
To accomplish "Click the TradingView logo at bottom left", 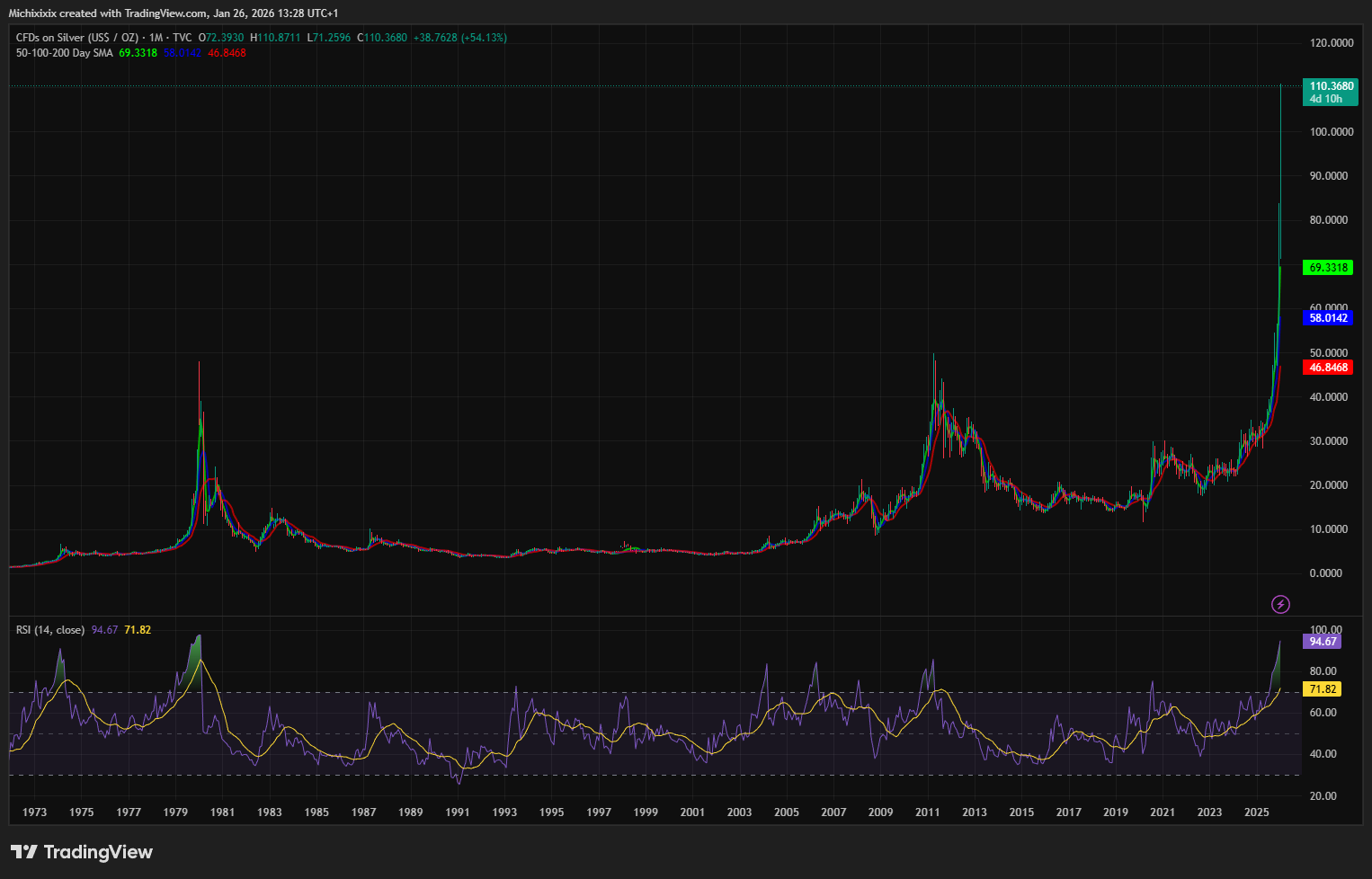I will tap(82, 852).
